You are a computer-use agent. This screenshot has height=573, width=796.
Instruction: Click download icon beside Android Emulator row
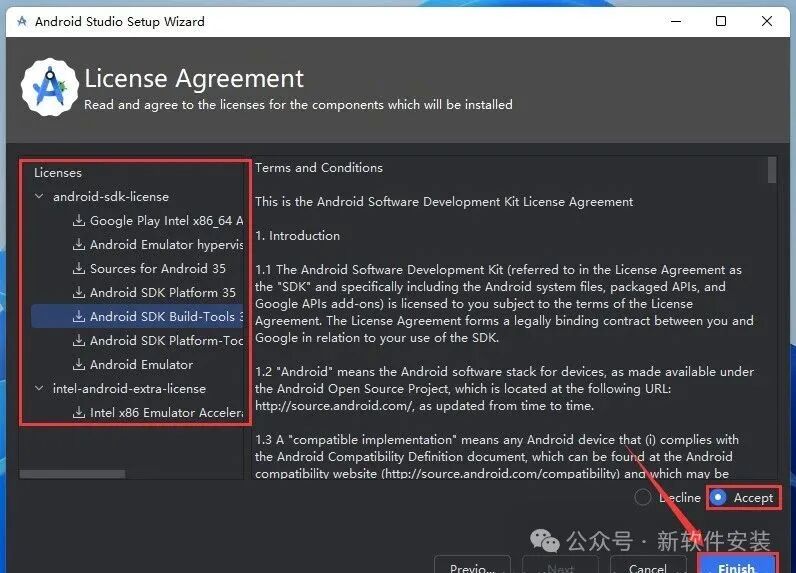pos(79,364)
